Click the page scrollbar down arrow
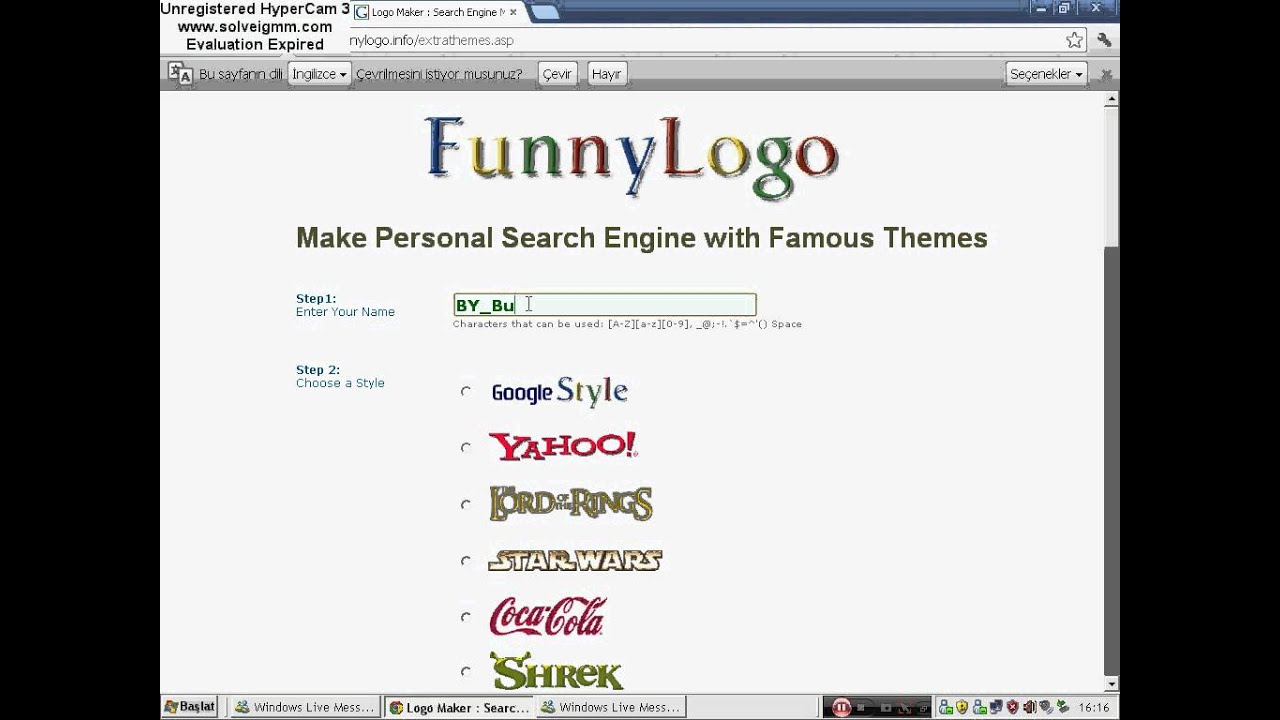Viewport: 1280px width, 720px height. 1112,683
